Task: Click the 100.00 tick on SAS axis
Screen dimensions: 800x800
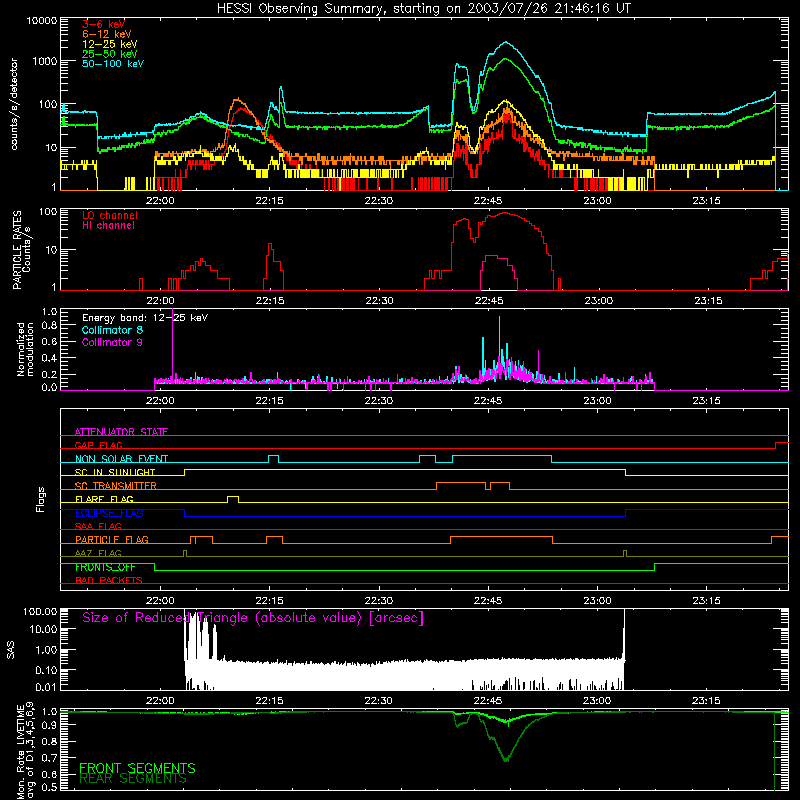Action: (40, 612)
